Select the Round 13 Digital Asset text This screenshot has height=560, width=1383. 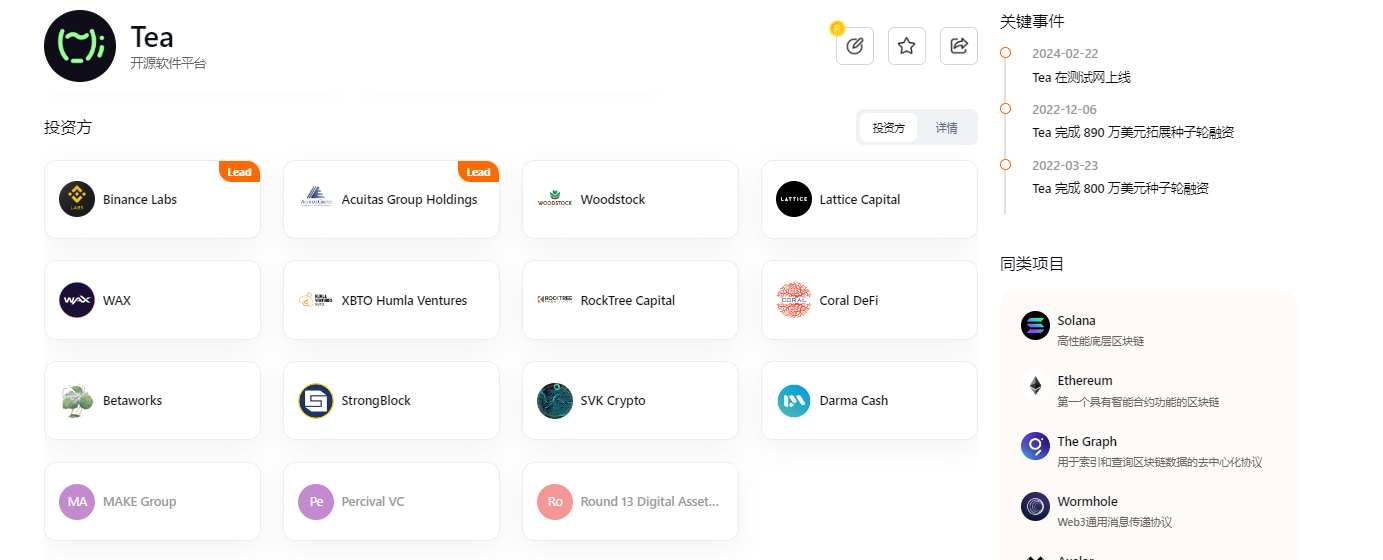(x=650, y=501)
